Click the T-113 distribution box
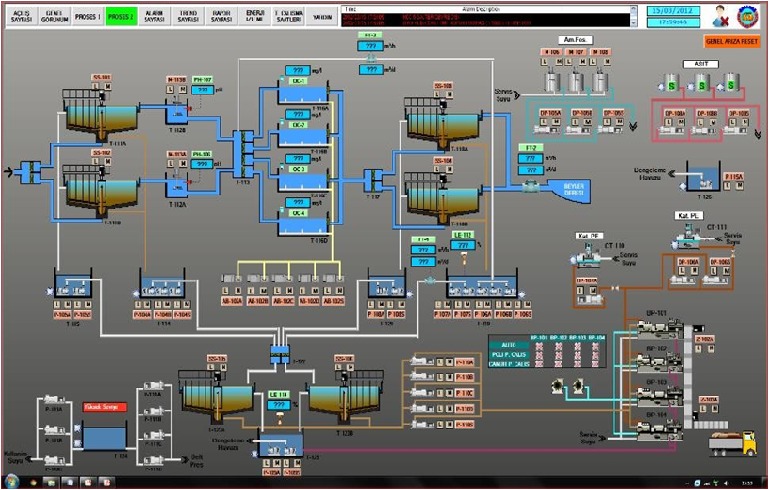The width and height of the screenshot is (769, 490). tap(243, 154)
